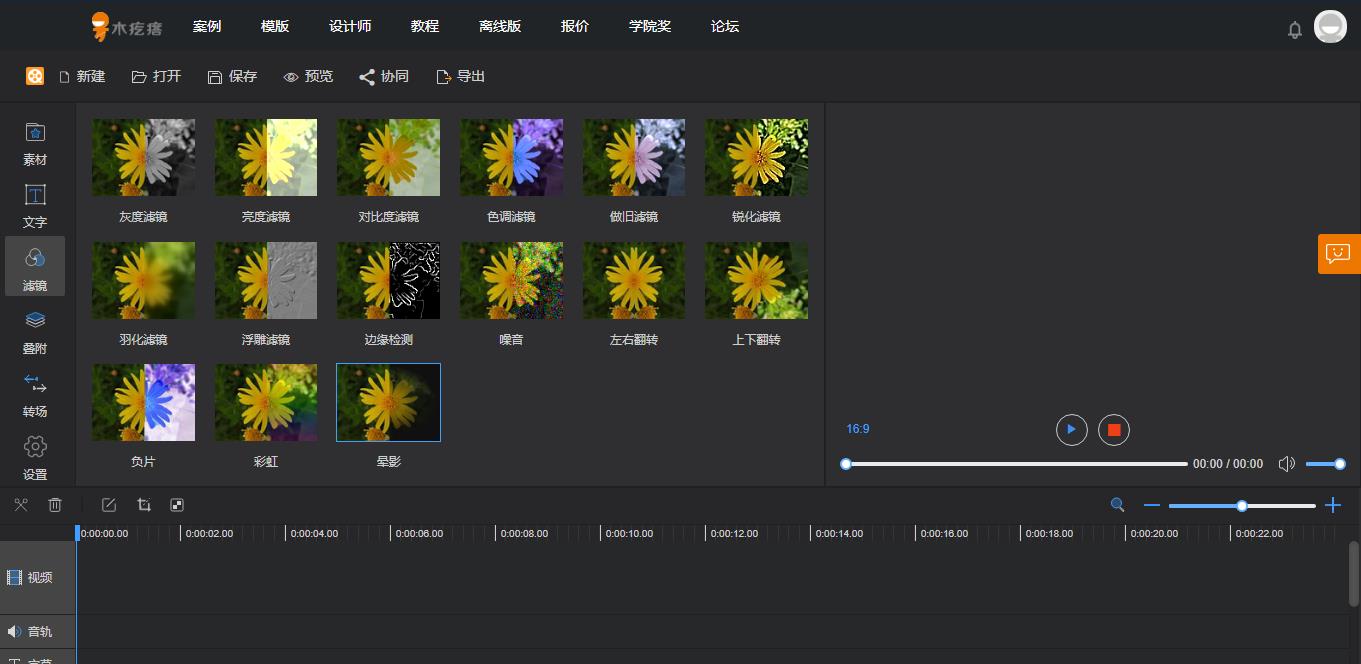The width and height of the screenshot is (1361, 664).
Task: Open the 教程 tutorial menu item
Action: (x=425, y=26)
